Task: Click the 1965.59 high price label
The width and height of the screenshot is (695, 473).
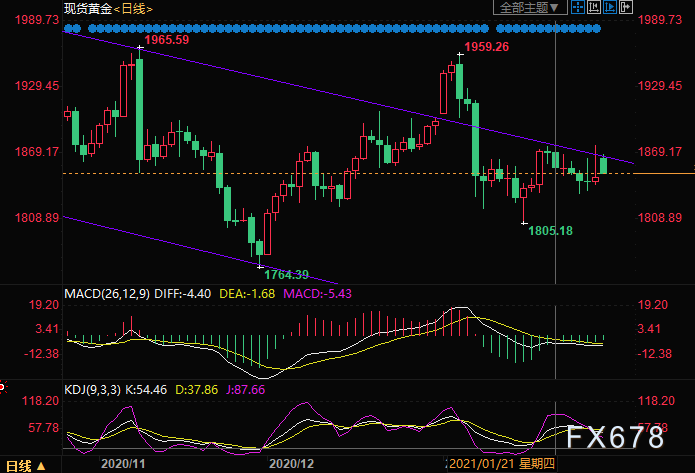Action: click(x=167, y=40)
